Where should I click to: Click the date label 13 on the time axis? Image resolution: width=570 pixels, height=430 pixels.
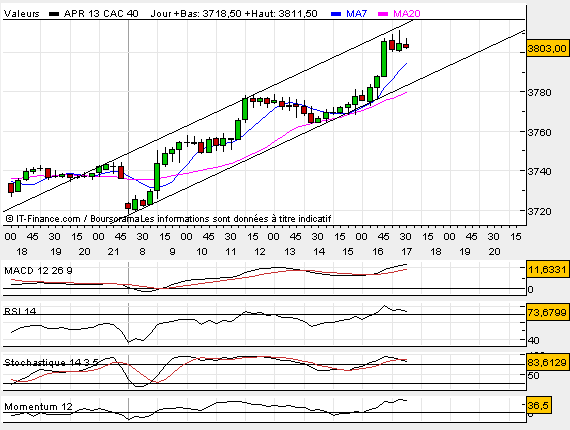tap(290, 252)
